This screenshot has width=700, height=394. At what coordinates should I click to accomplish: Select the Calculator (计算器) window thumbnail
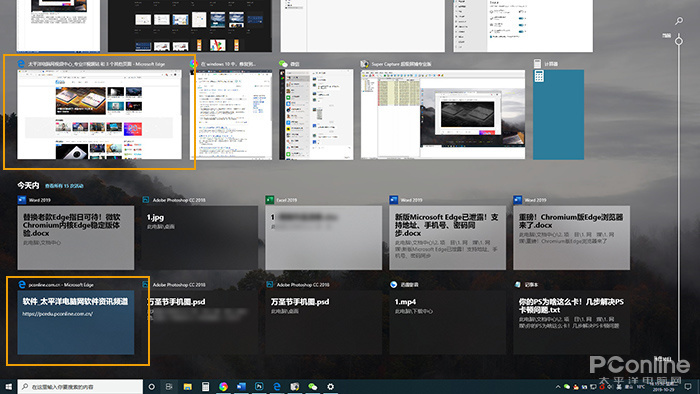coord(558,114)
